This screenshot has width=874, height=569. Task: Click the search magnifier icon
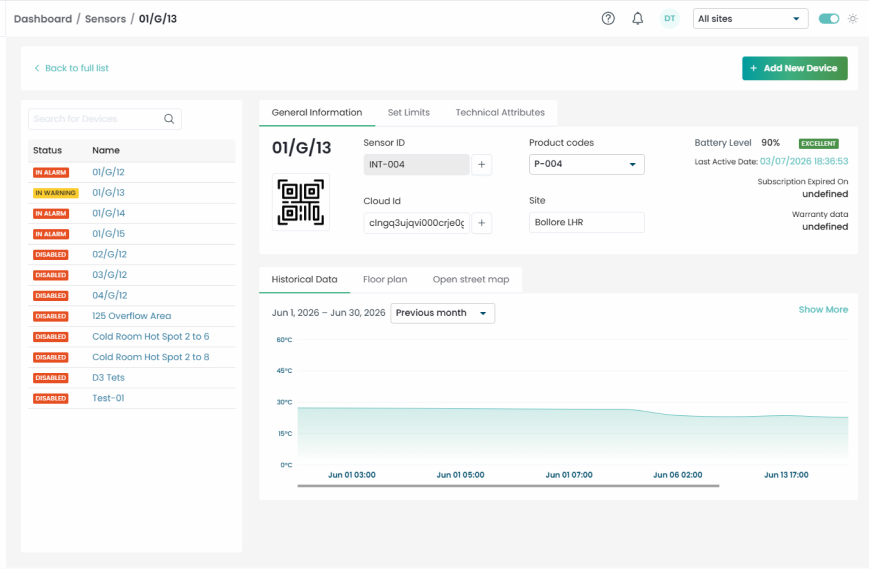(x=169, y=119)
